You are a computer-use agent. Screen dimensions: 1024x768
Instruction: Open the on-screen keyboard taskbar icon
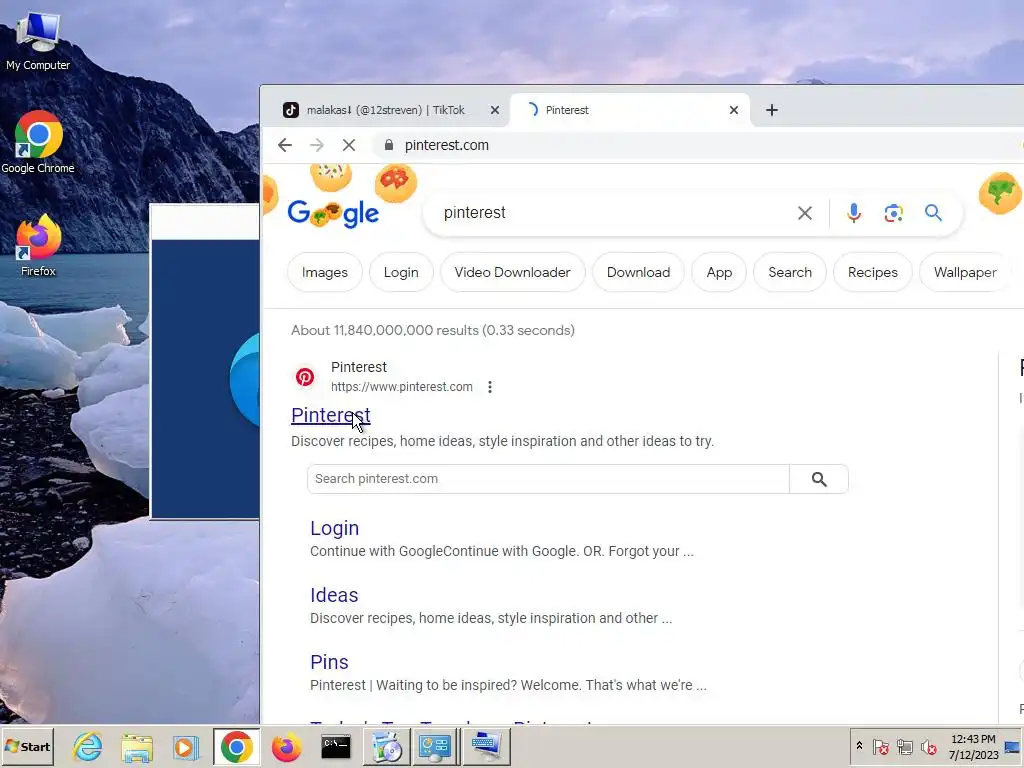[x=487, y=746]
